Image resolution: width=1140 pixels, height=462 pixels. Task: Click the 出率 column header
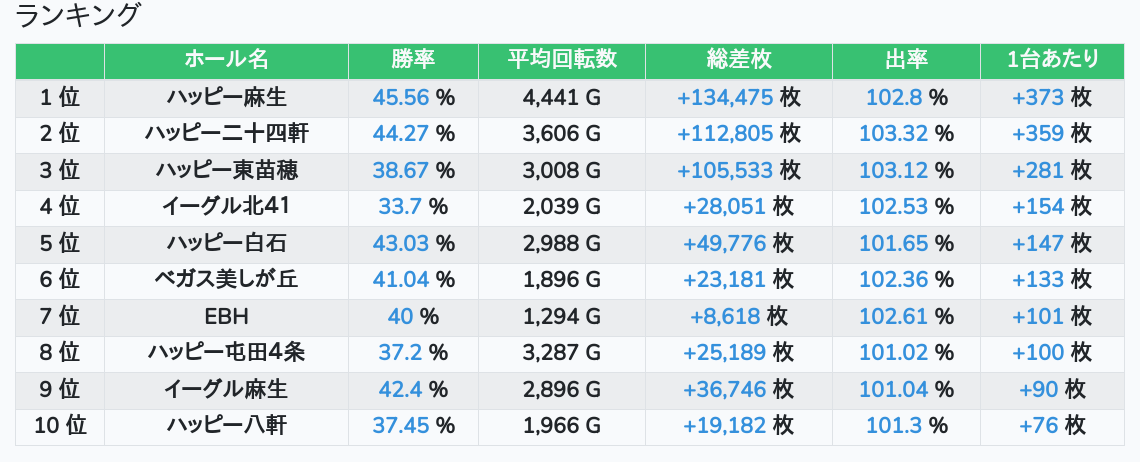tap(906, 60)
